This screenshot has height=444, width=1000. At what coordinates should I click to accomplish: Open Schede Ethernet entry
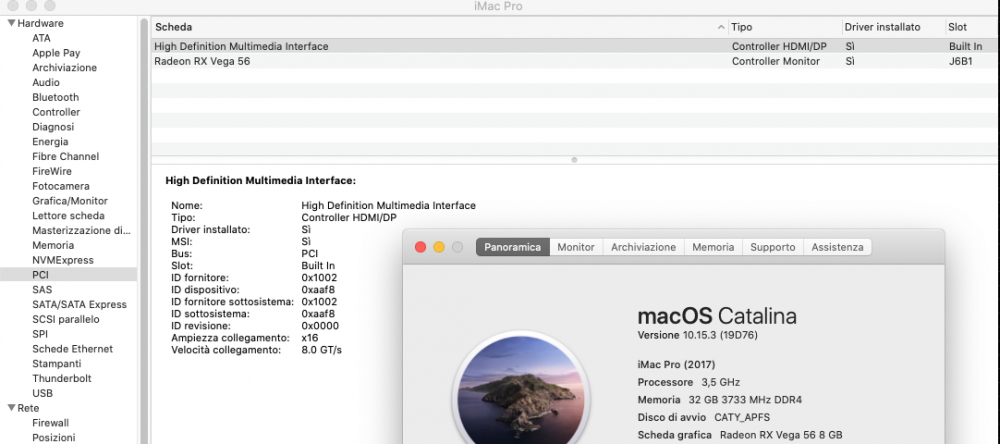coord(72,349)
